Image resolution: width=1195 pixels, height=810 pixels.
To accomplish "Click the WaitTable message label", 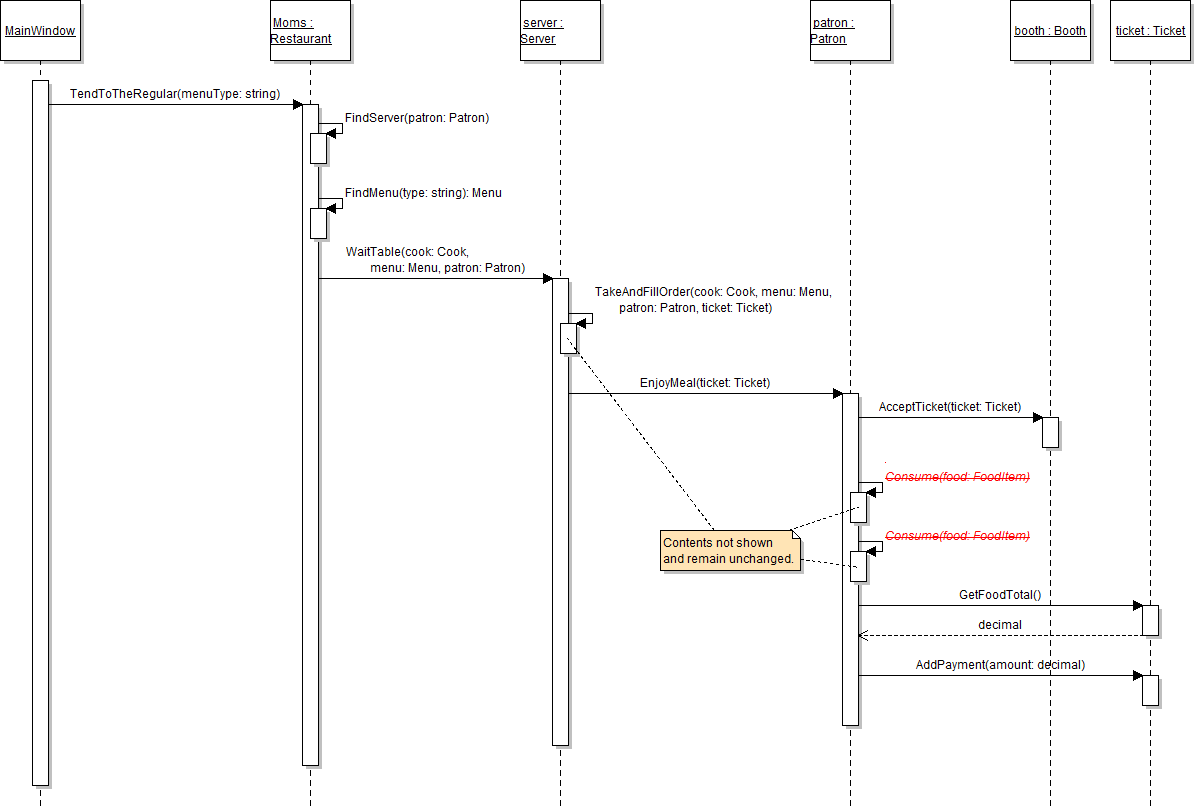I will [x=435, y=260].
